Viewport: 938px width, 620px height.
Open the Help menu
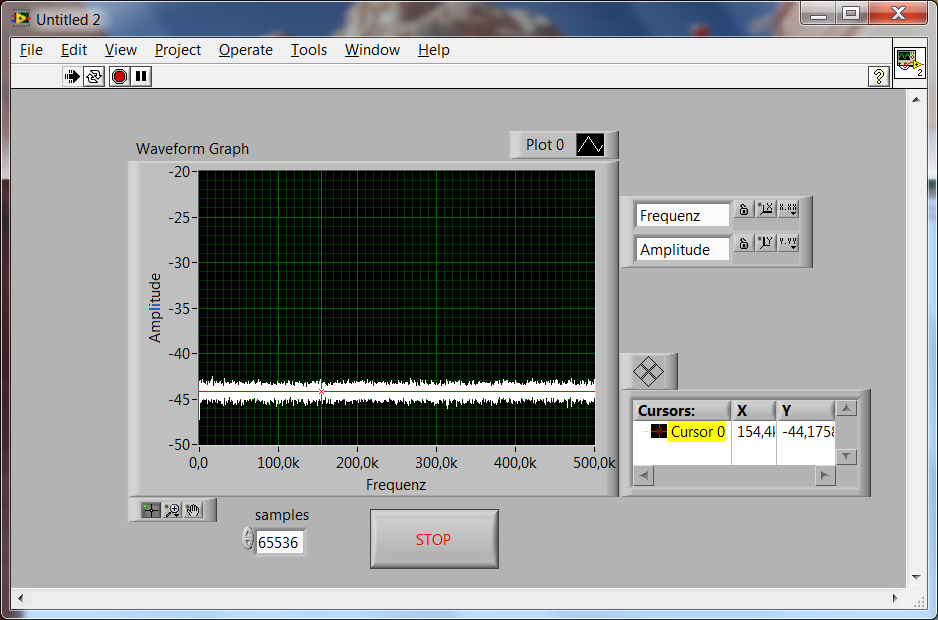click(434, 50)
